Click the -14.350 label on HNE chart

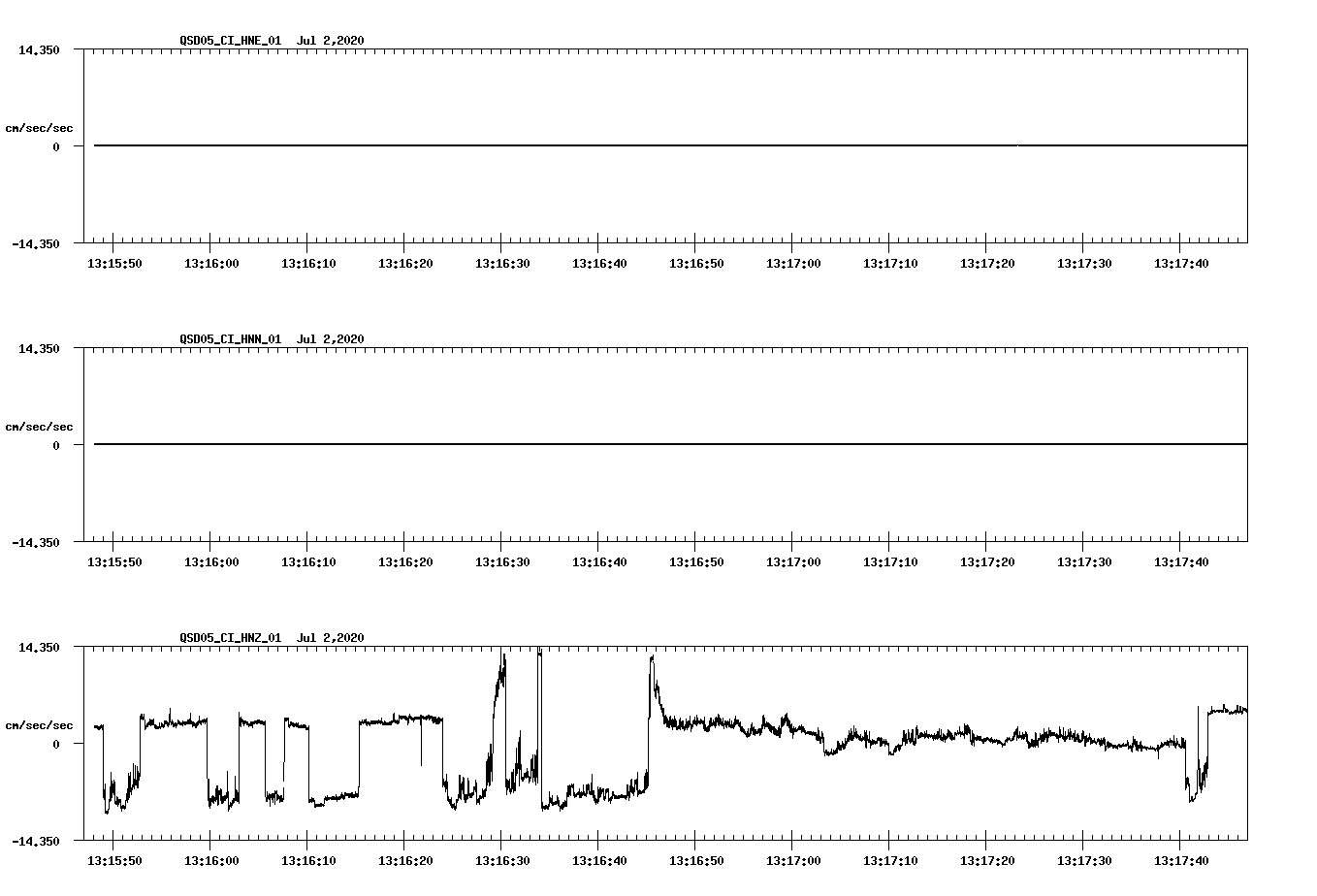pyautogui.click(x=36, y=243)
